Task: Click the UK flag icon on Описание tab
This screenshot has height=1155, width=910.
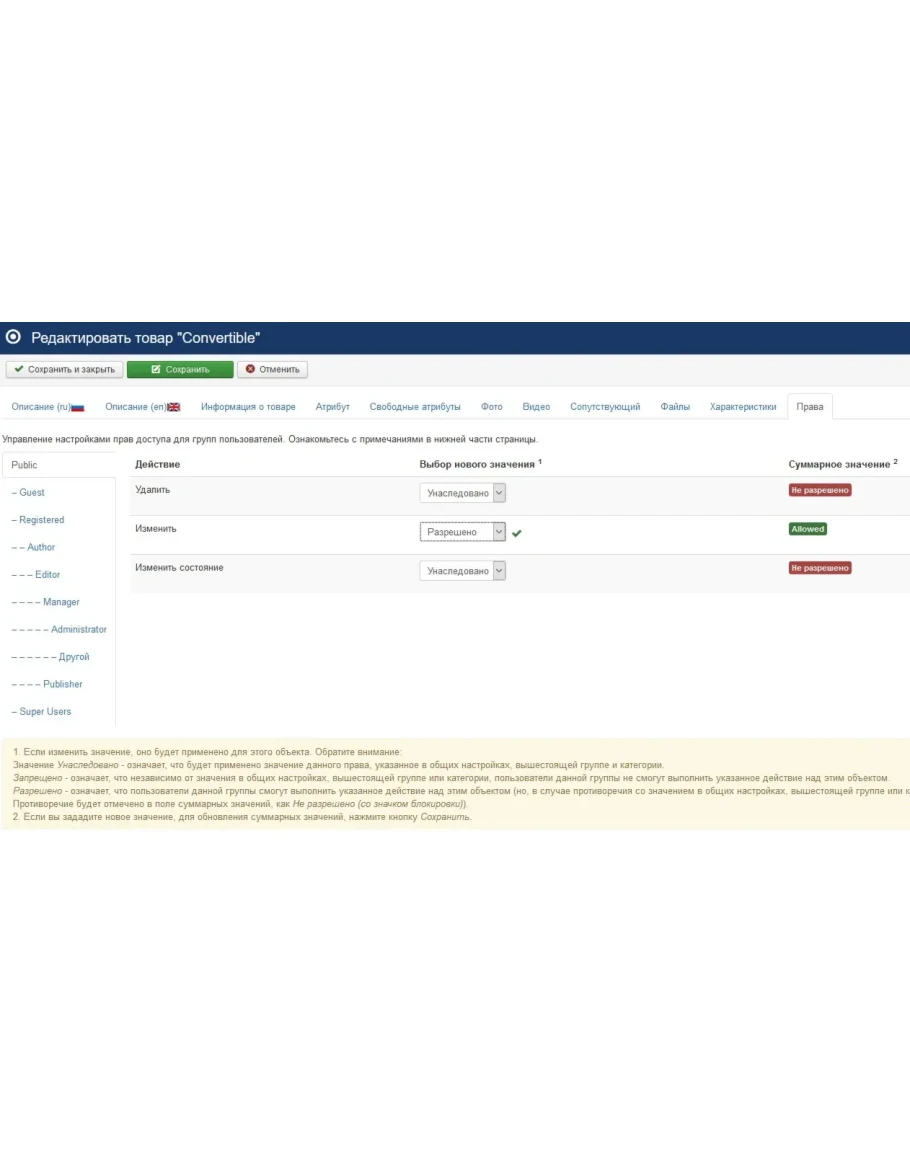Action: [174, 407]
